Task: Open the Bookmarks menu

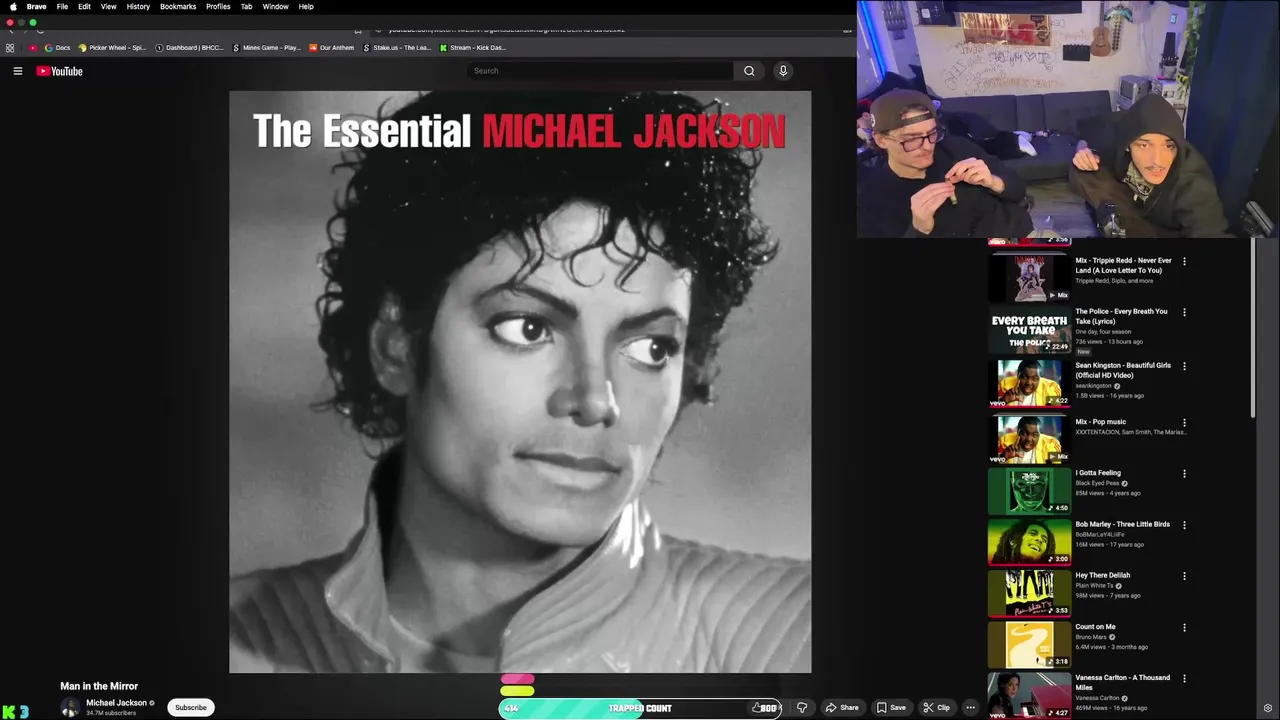Action: (178, 6)
